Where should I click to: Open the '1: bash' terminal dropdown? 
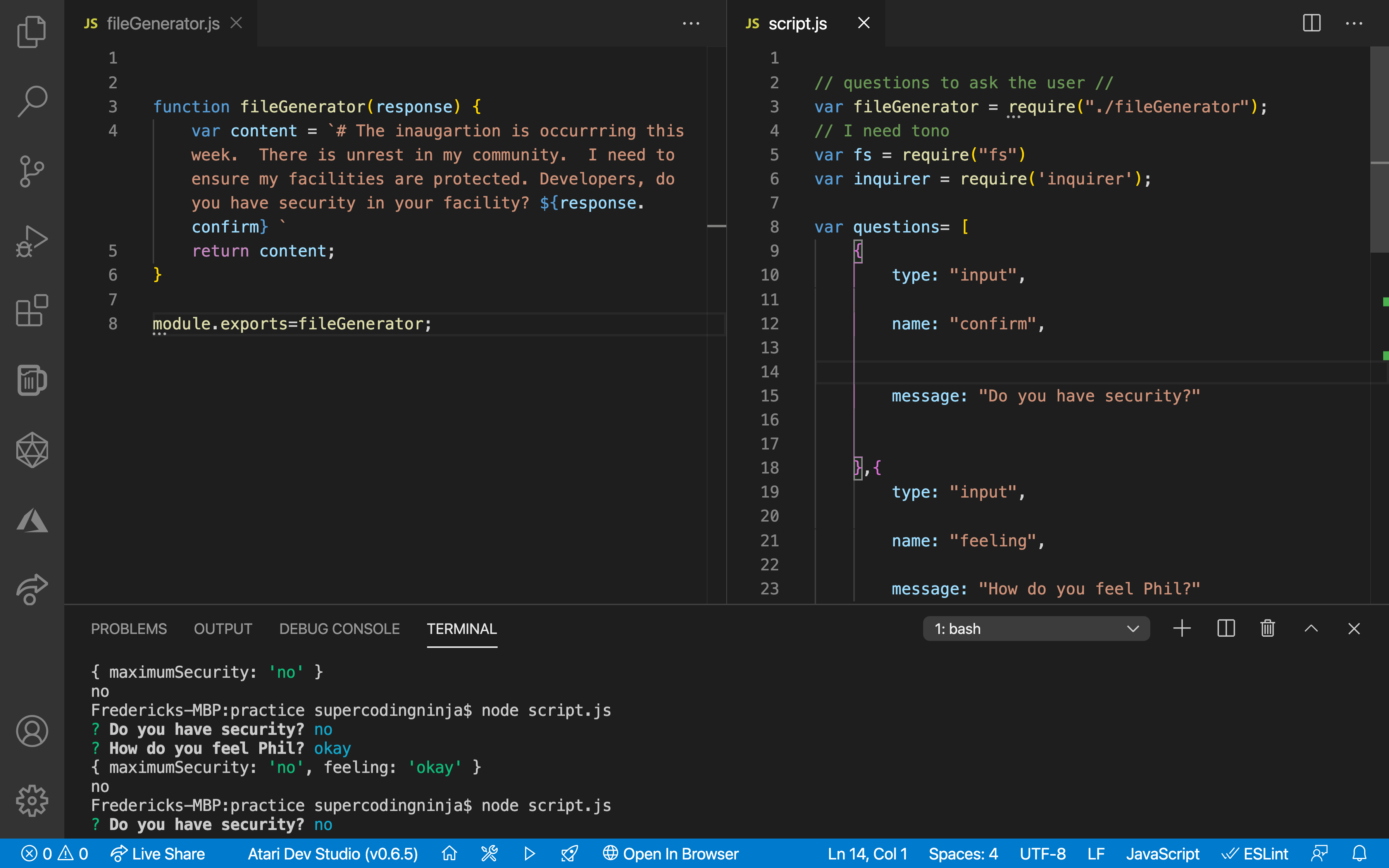(x=1036, y=629)
